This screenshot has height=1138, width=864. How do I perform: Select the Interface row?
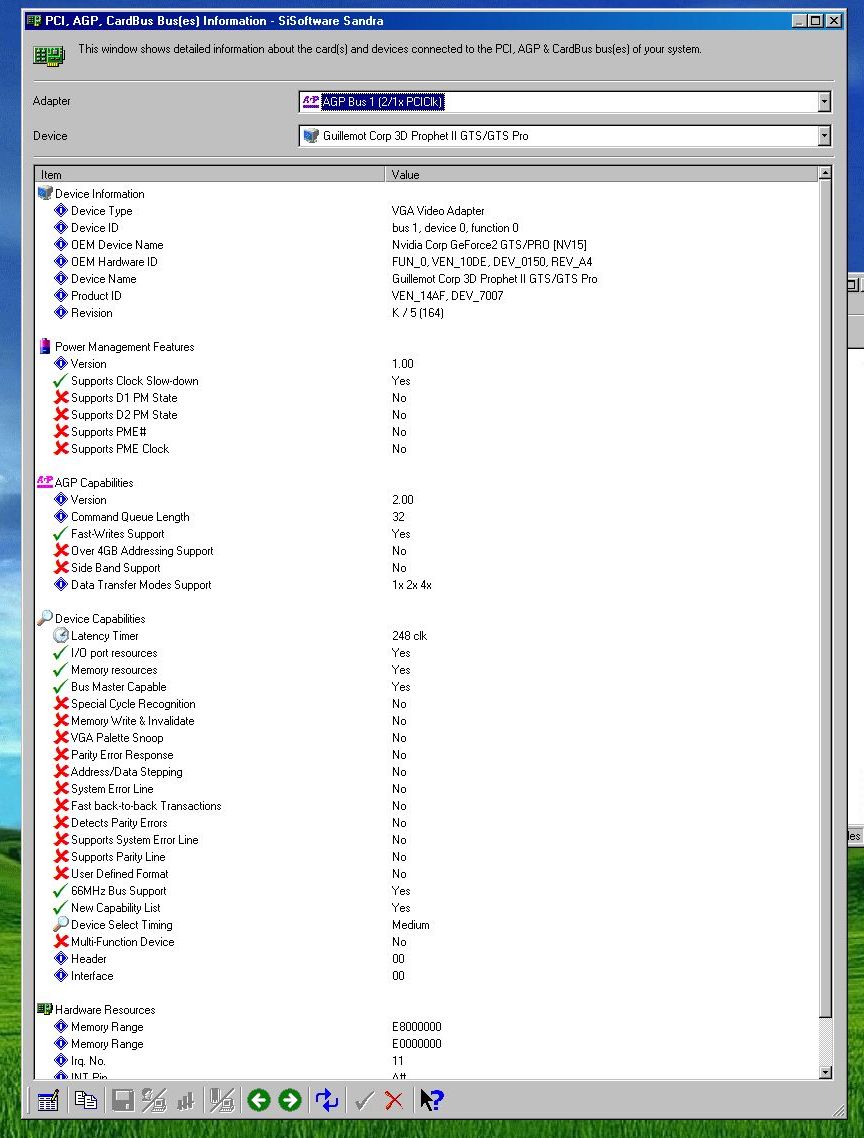(426, 975)
